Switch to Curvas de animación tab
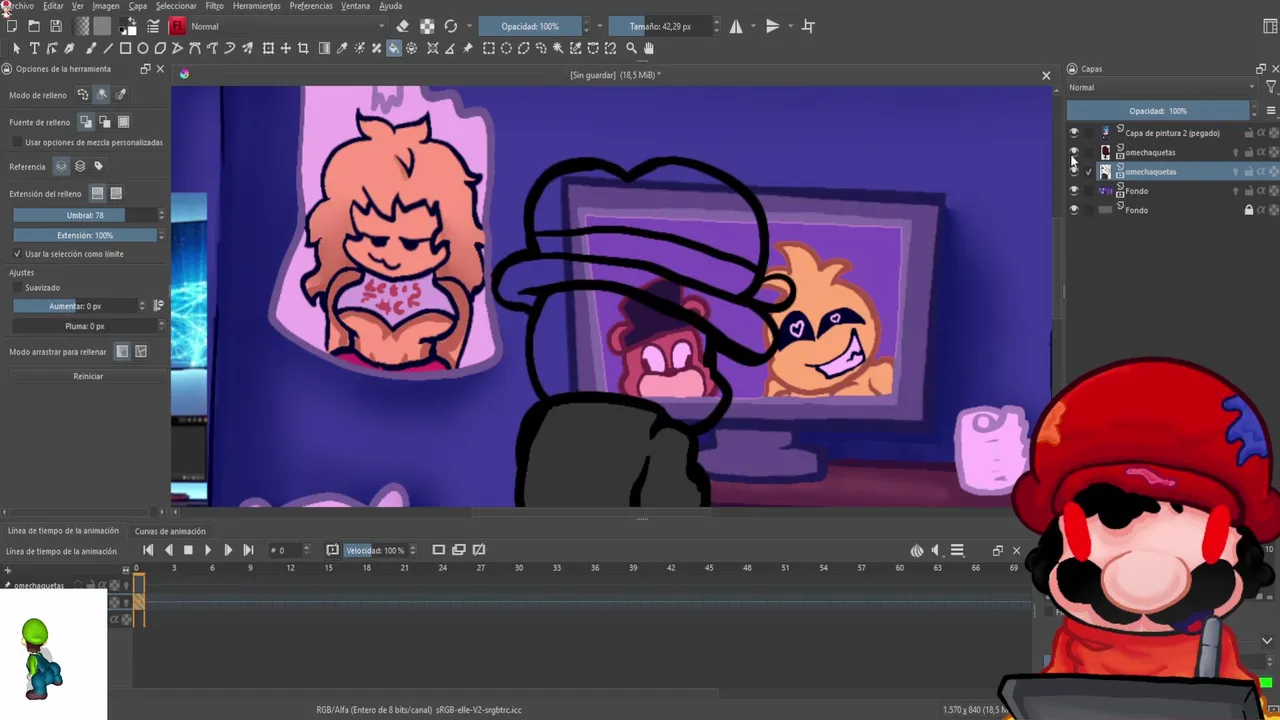 [x=170, y=531]
